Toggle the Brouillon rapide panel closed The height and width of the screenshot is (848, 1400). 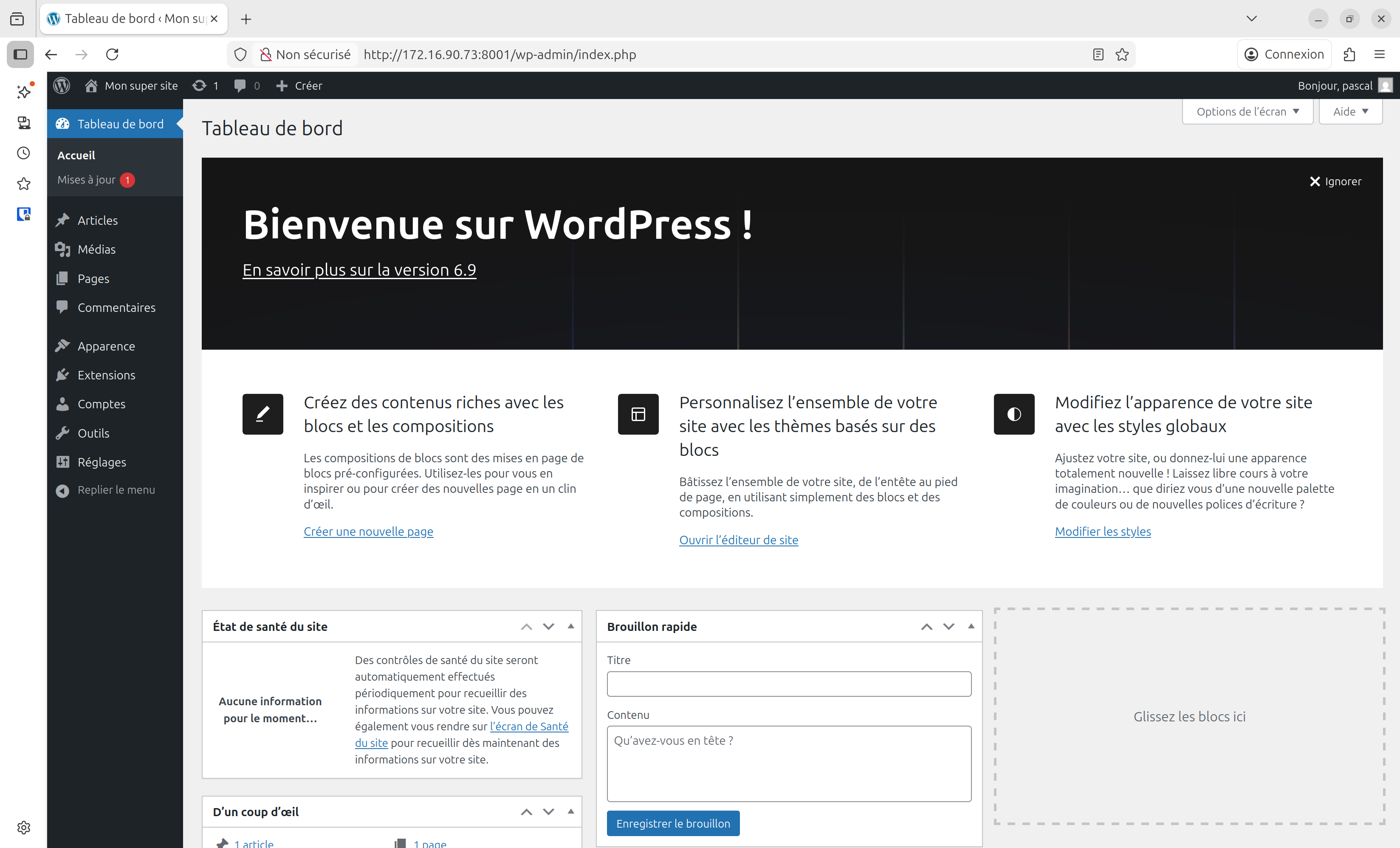pyautogui.click(x=971, y=626)
